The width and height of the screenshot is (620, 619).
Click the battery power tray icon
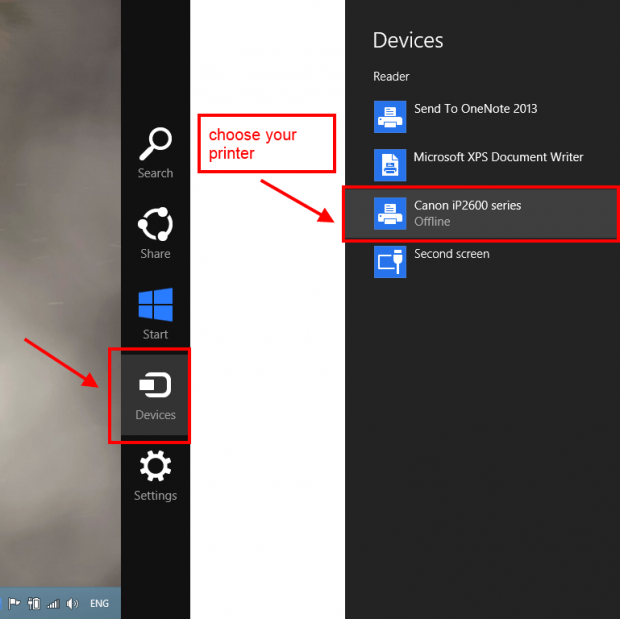pos(34,603)
